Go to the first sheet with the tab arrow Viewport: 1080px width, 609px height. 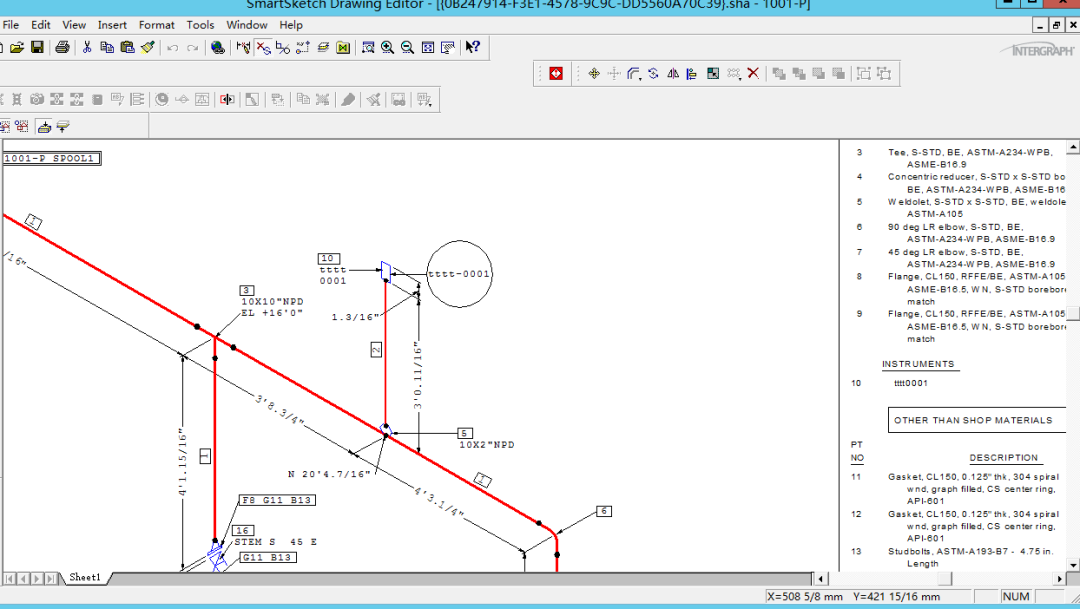[x=10, y=579]
